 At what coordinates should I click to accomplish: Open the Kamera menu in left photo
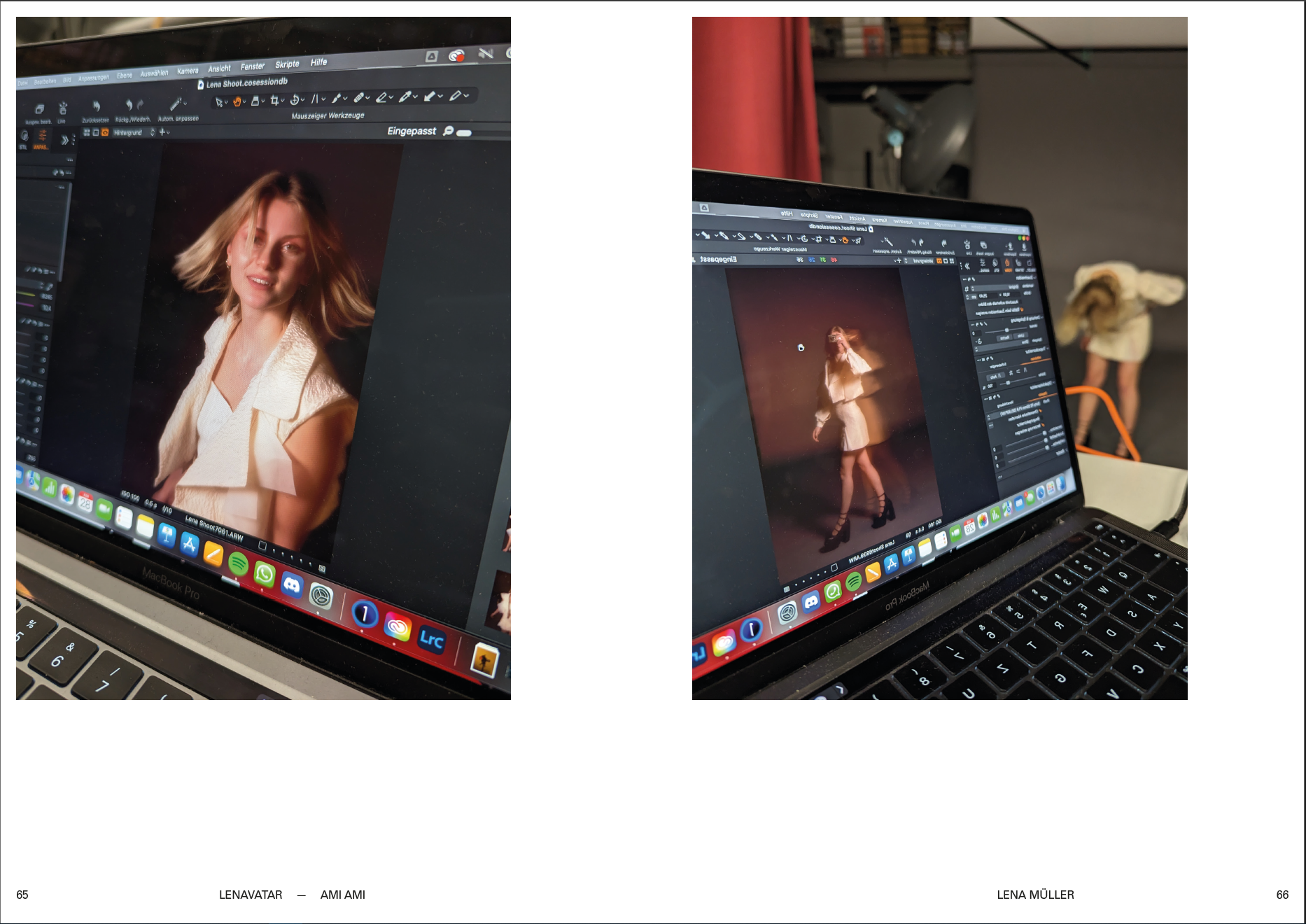188,71
